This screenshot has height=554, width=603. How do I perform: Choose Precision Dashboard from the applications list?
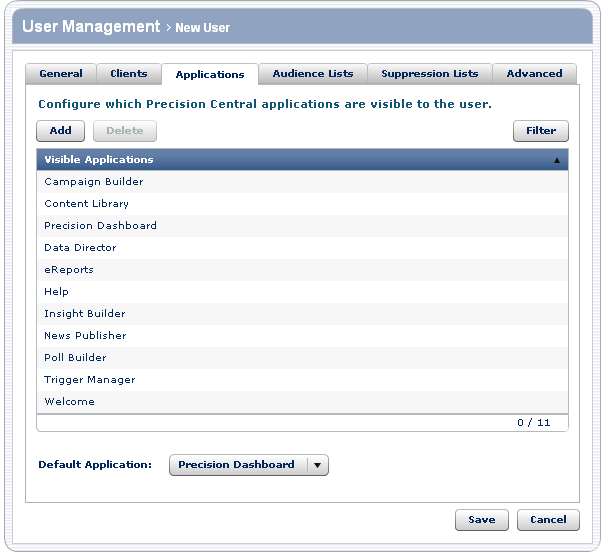100,226
